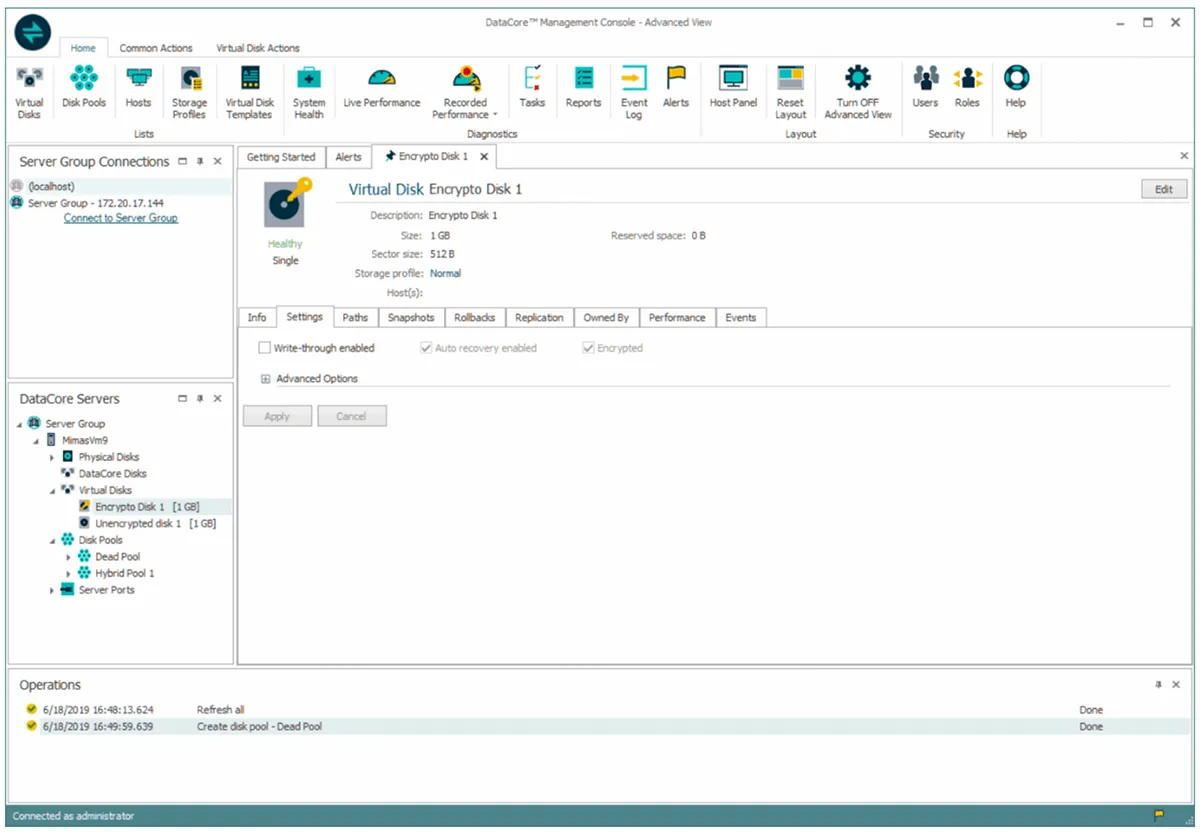Select Unencrypted disk 1 in tree
1200x832 pixels.
(146, 523)
